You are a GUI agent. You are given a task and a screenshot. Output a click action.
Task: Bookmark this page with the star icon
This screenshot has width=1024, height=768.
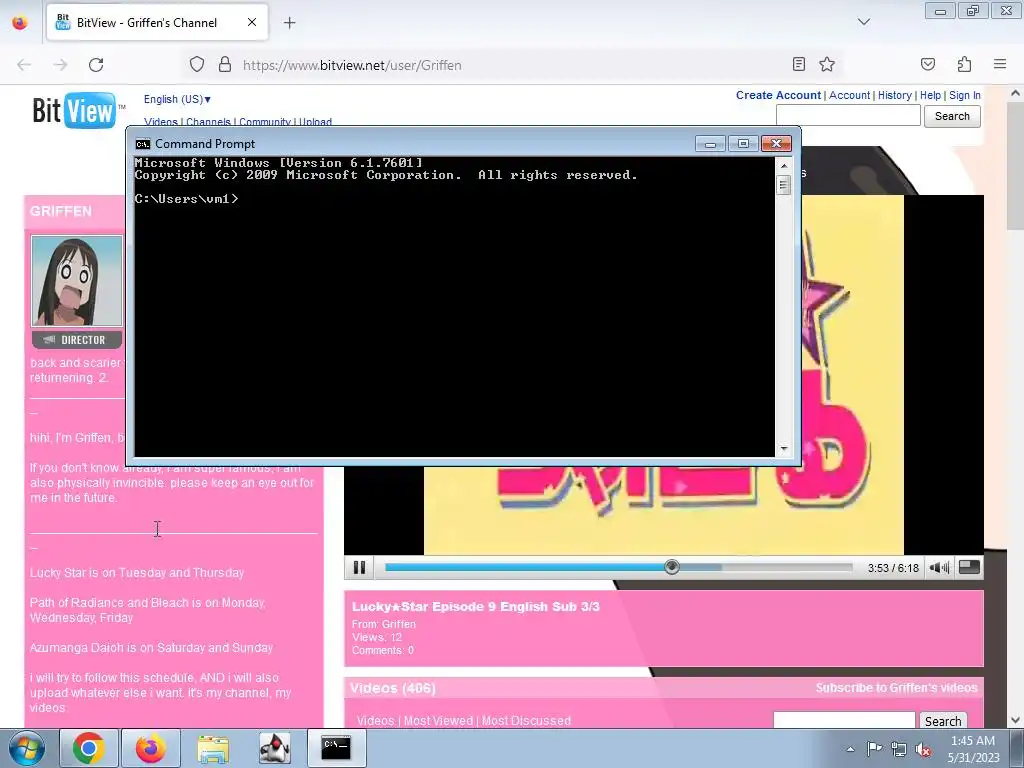827,64
